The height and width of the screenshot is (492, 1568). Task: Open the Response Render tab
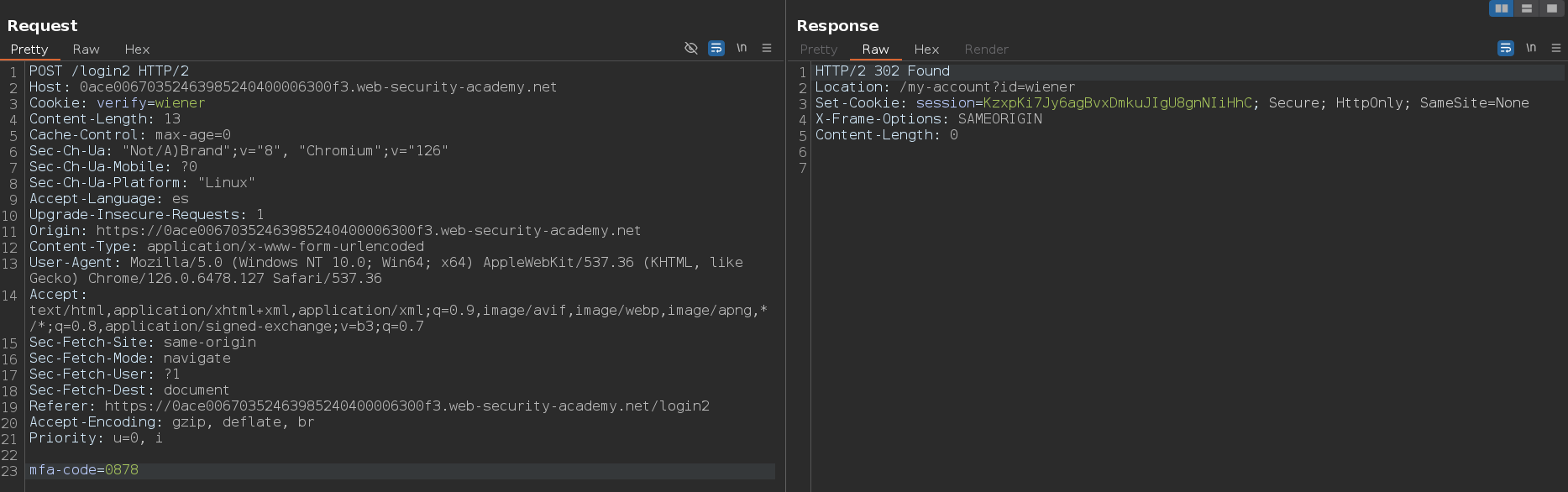[x=986, y=50]
